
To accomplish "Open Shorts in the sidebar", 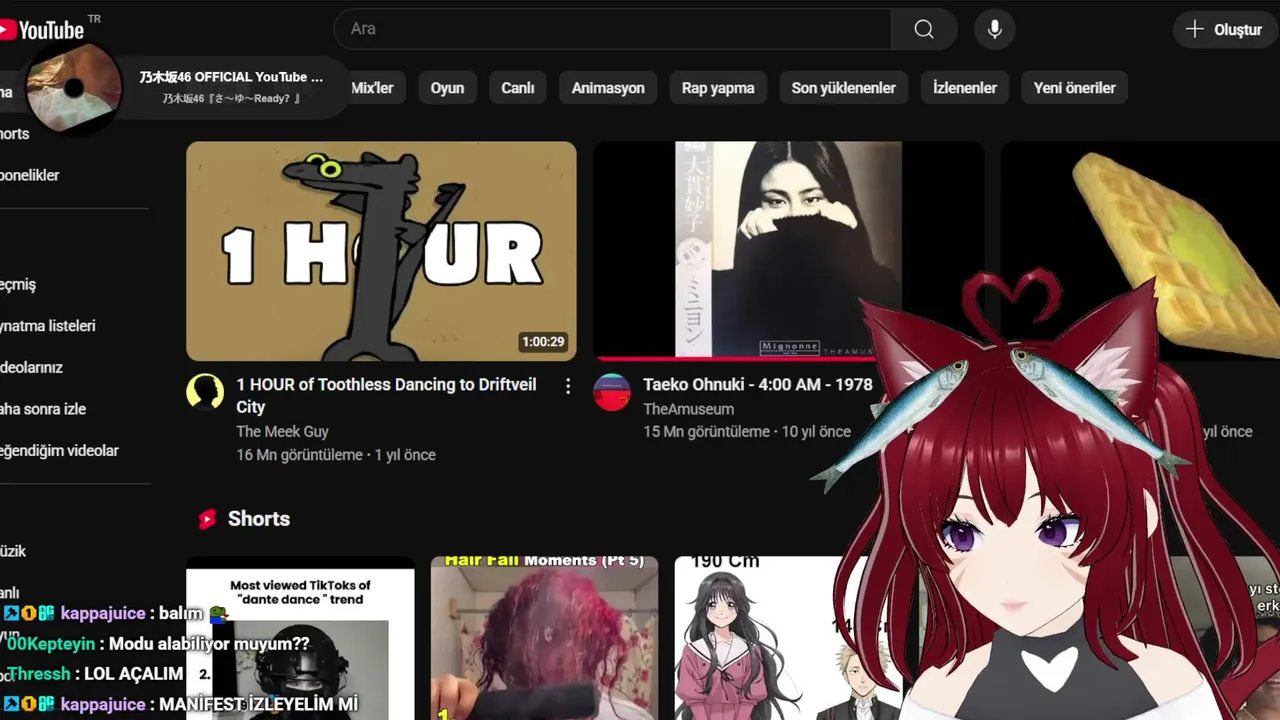I will [15, 134].
